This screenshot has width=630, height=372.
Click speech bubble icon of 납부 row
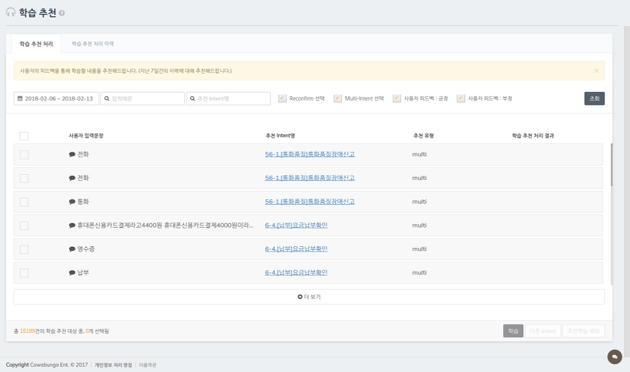coord(72,273)
